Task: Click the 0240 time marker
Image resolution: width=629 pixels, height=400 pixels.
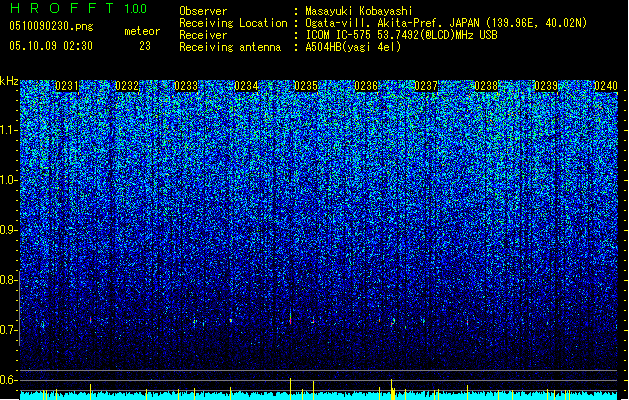Action: [606, 86]
